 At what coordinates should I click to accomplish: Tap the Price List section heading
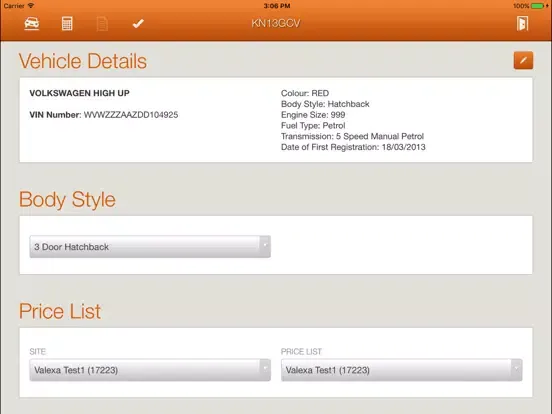point(60,311)
